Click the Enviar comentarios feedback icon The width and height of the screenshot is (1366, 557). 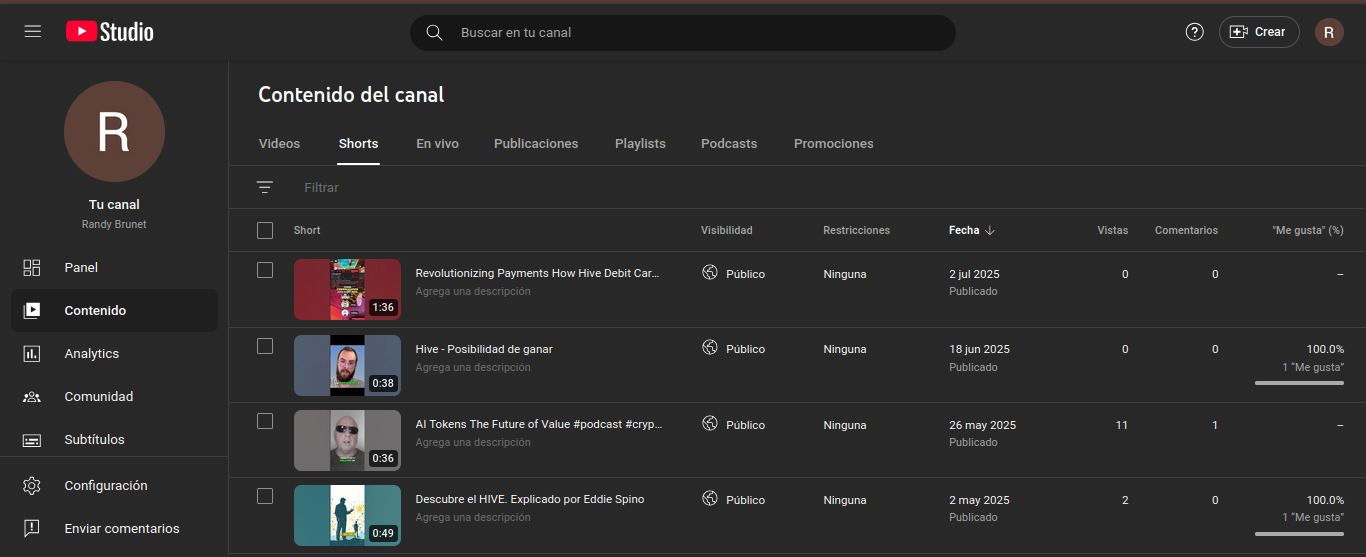32,529
